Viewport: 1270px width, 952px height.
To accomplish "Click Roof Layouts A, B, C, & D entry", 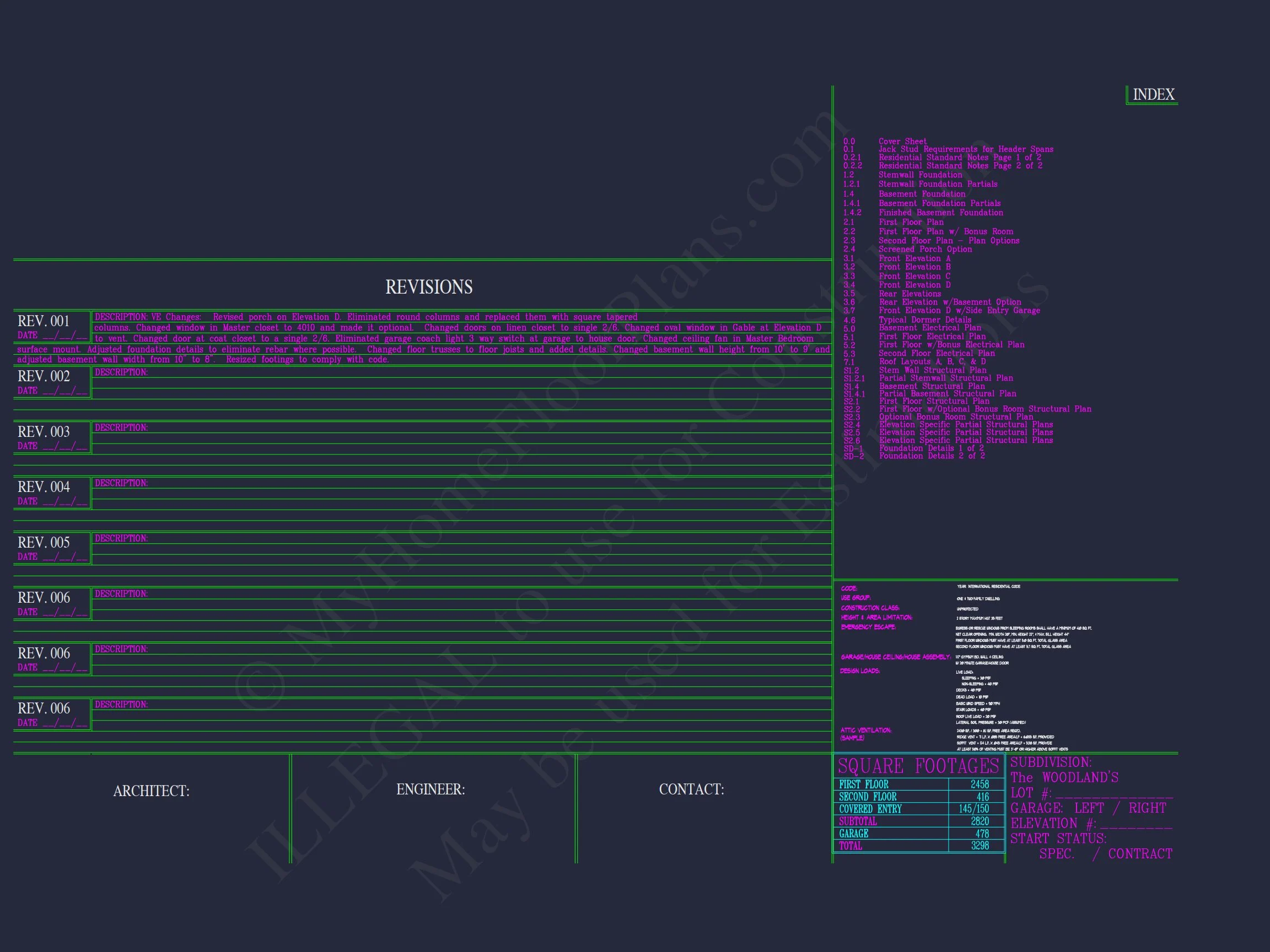I will [932, 361].
